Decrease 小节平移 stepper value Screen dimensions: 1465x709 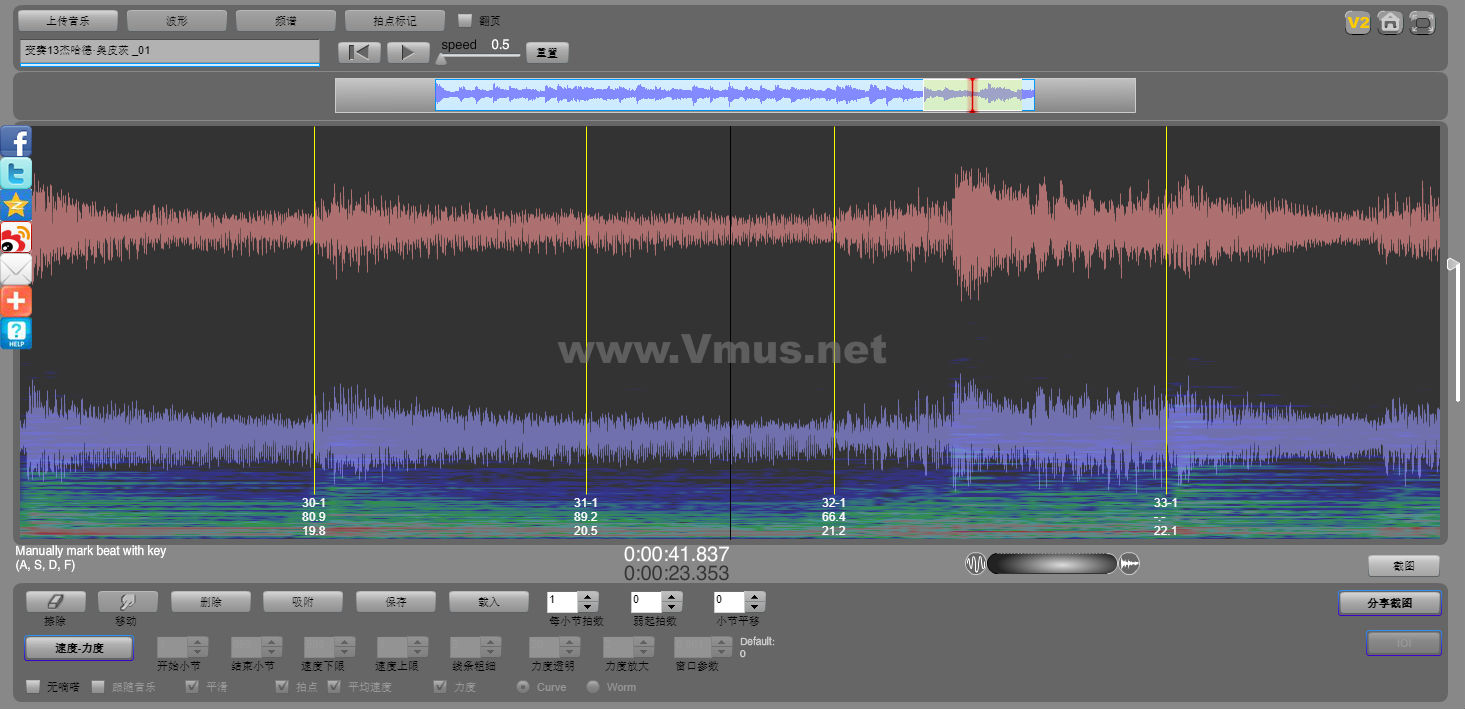756,607
